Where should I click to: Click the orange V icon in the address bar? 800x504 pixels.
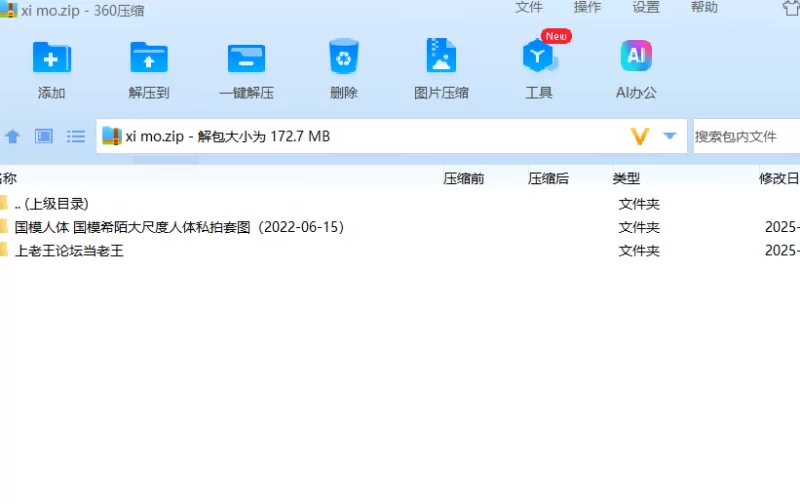coord(640,136)
